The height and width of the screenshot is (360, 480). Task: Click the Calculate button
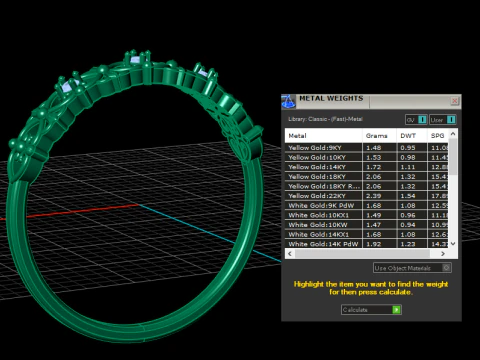(x=371, y=310)
